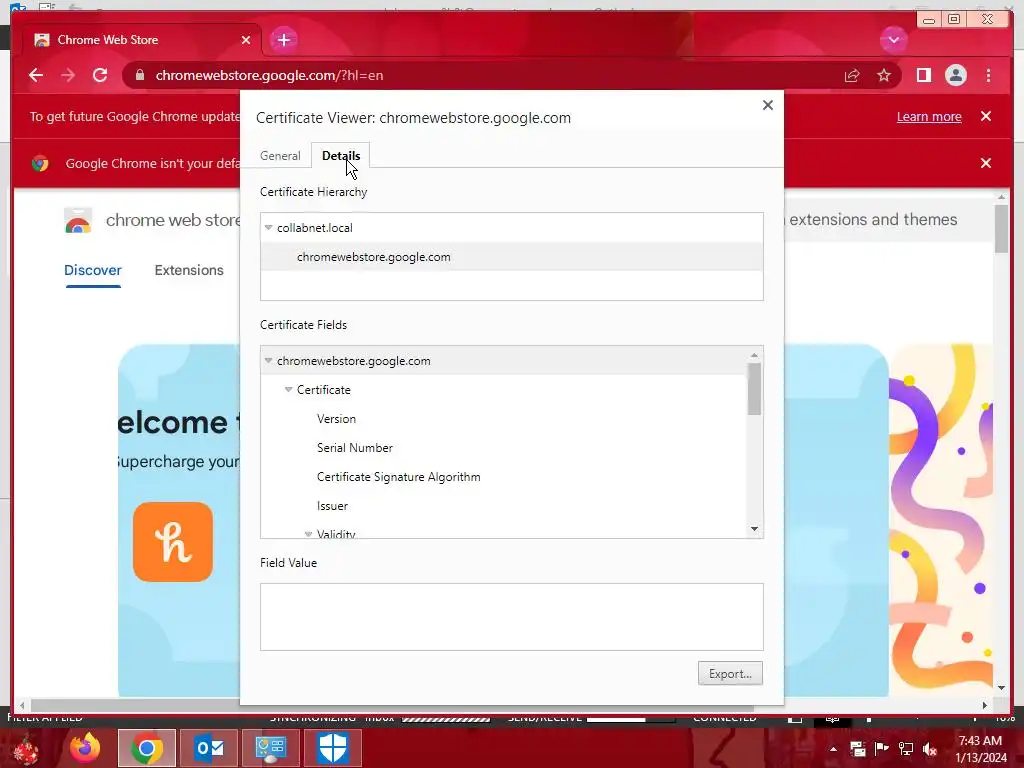Click the Action Center flag tray icon

pos(882,749)
